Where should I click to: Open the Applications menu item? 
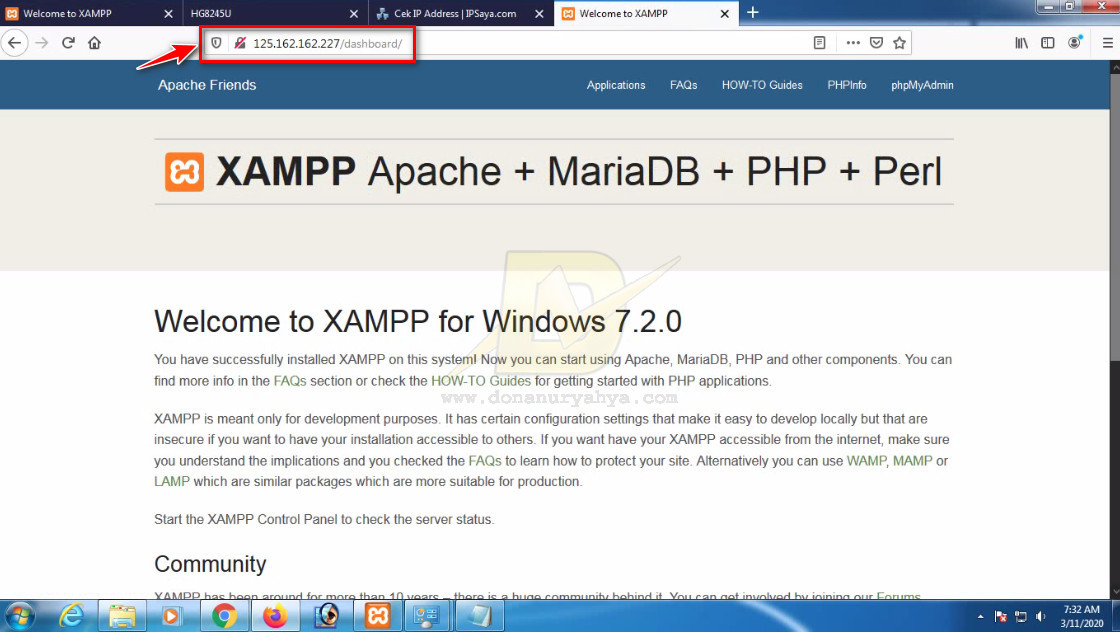616,85
